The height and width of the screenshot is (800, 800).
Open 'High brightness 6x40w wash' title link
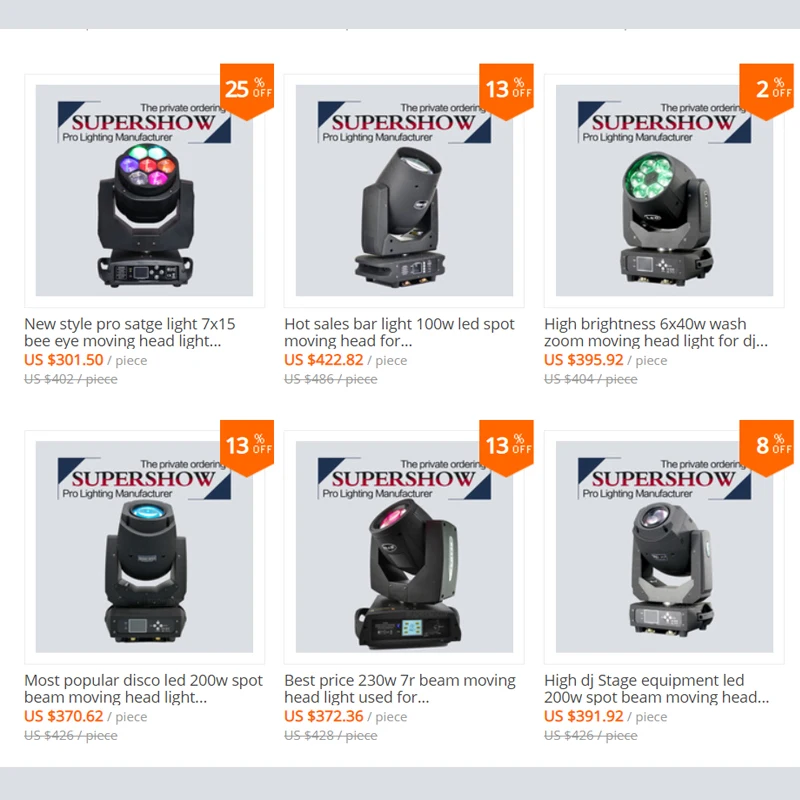coord(656,332)
